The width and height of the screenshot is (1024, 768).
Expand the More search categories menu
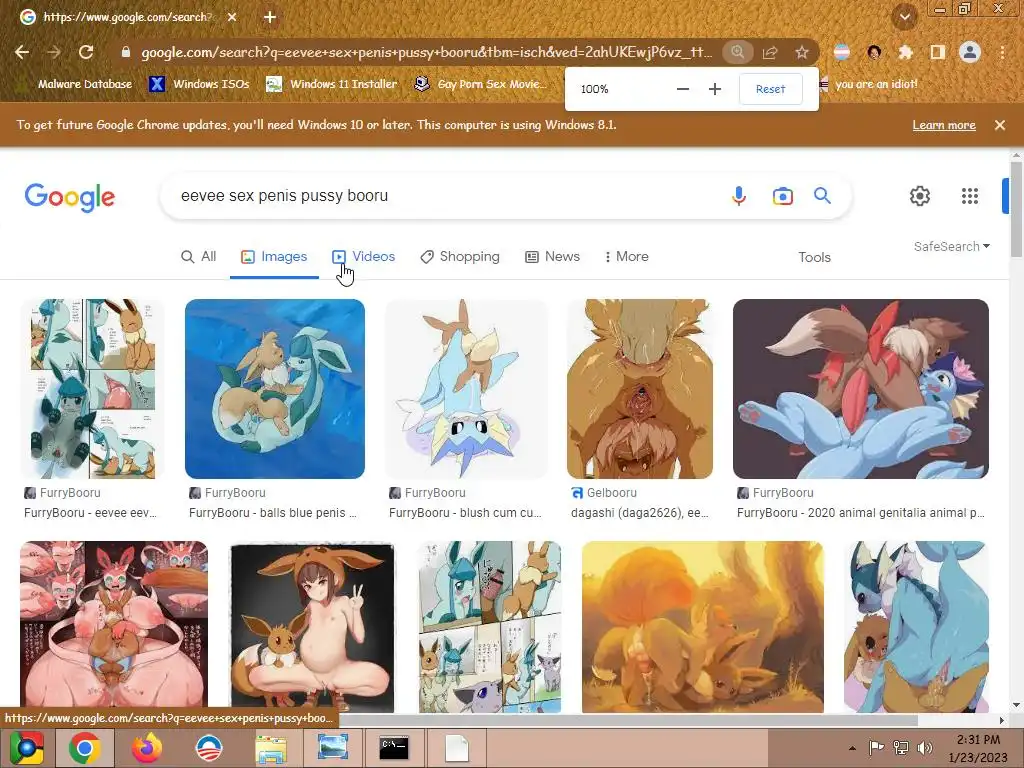626,257
